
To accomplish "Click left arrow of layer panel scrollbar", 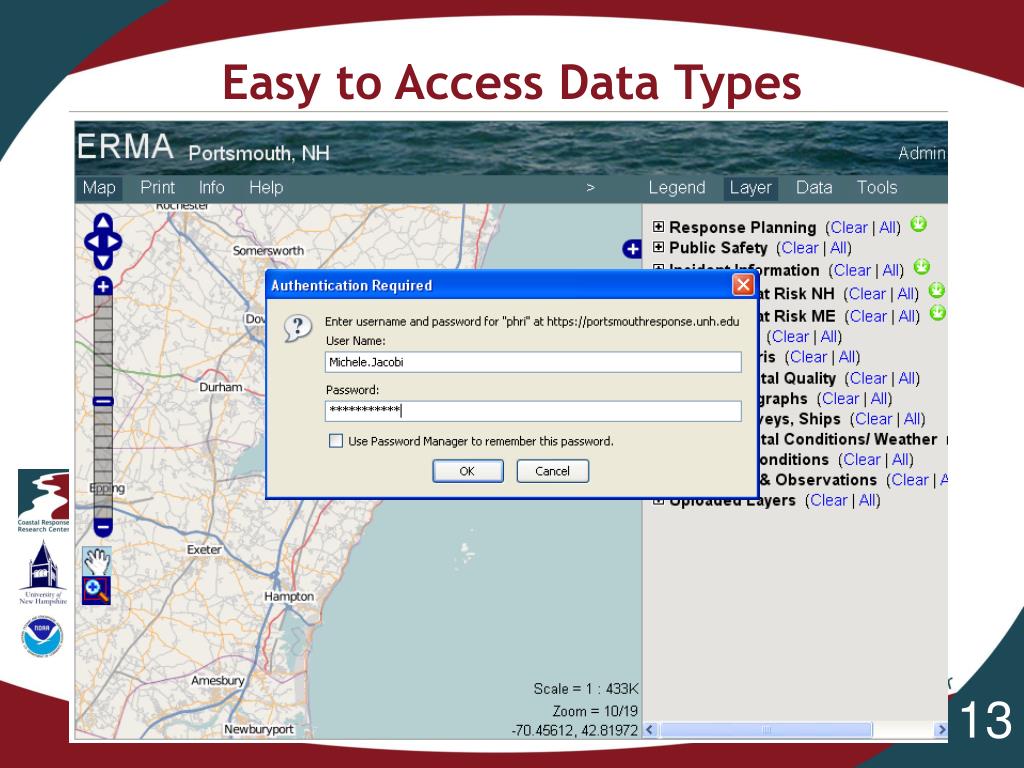I will point(650,729).
